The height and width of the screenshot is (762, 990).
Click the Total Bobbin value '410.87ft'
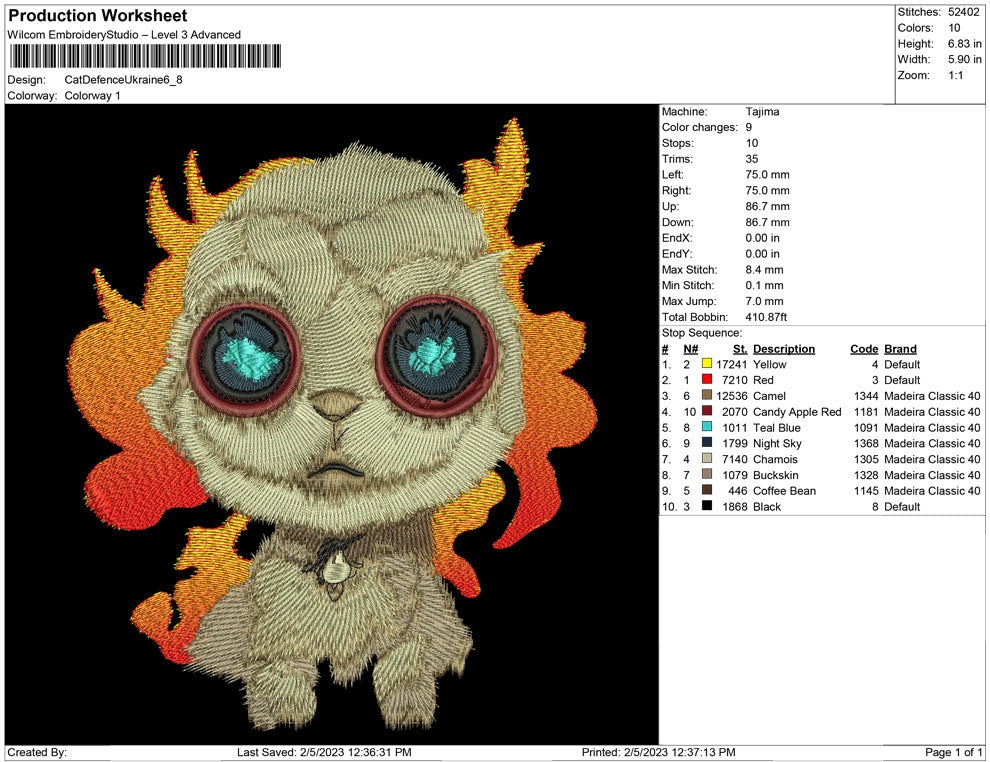pyautogui.click(x=766, y=317)
